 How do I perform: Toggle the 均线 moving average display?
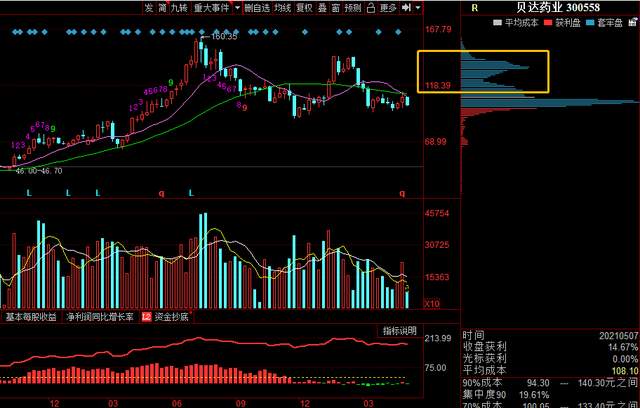(283, 8)
